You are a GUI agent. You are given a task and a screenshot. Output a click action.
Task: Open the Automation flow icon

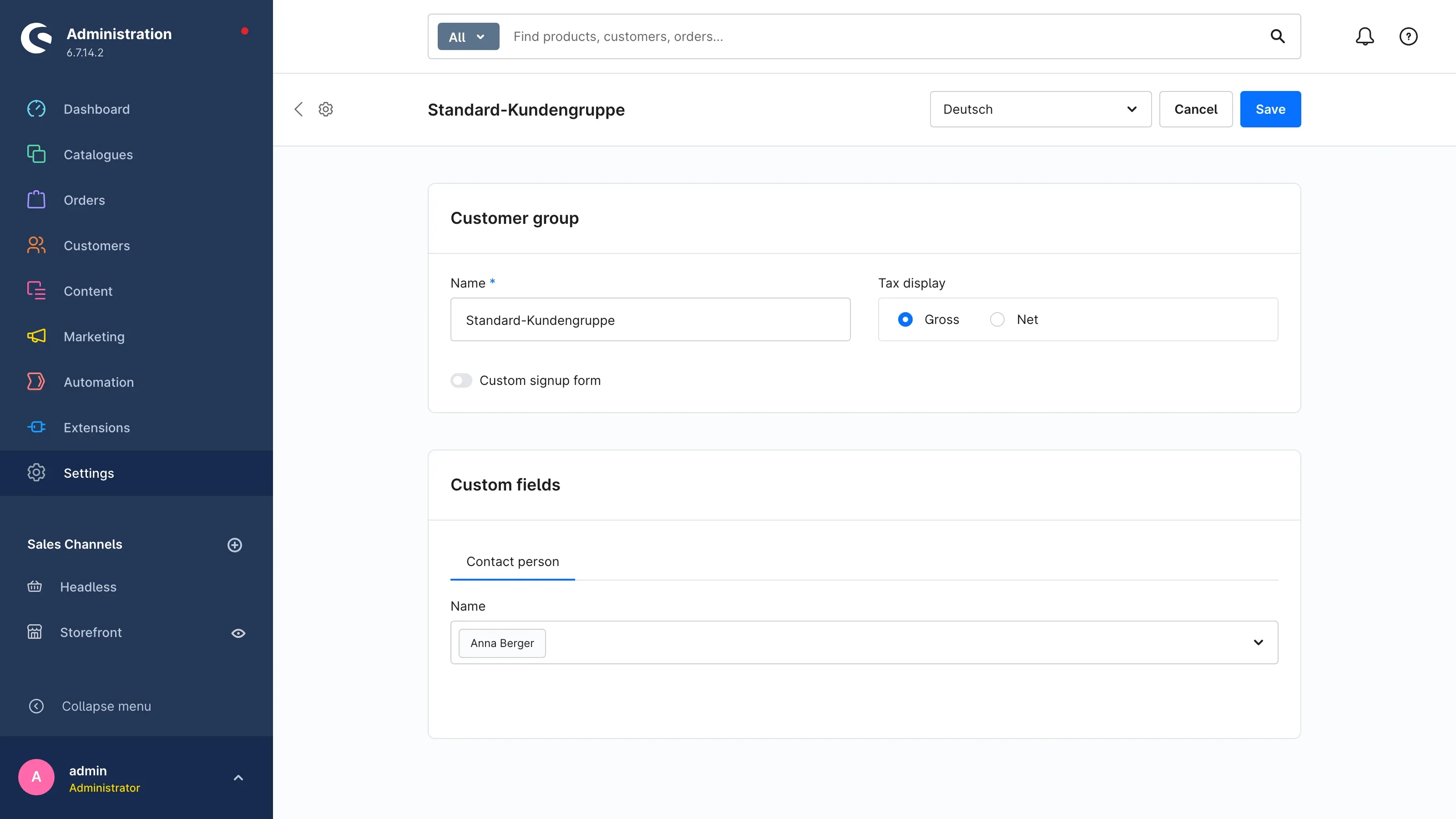[x=36, y=382]
